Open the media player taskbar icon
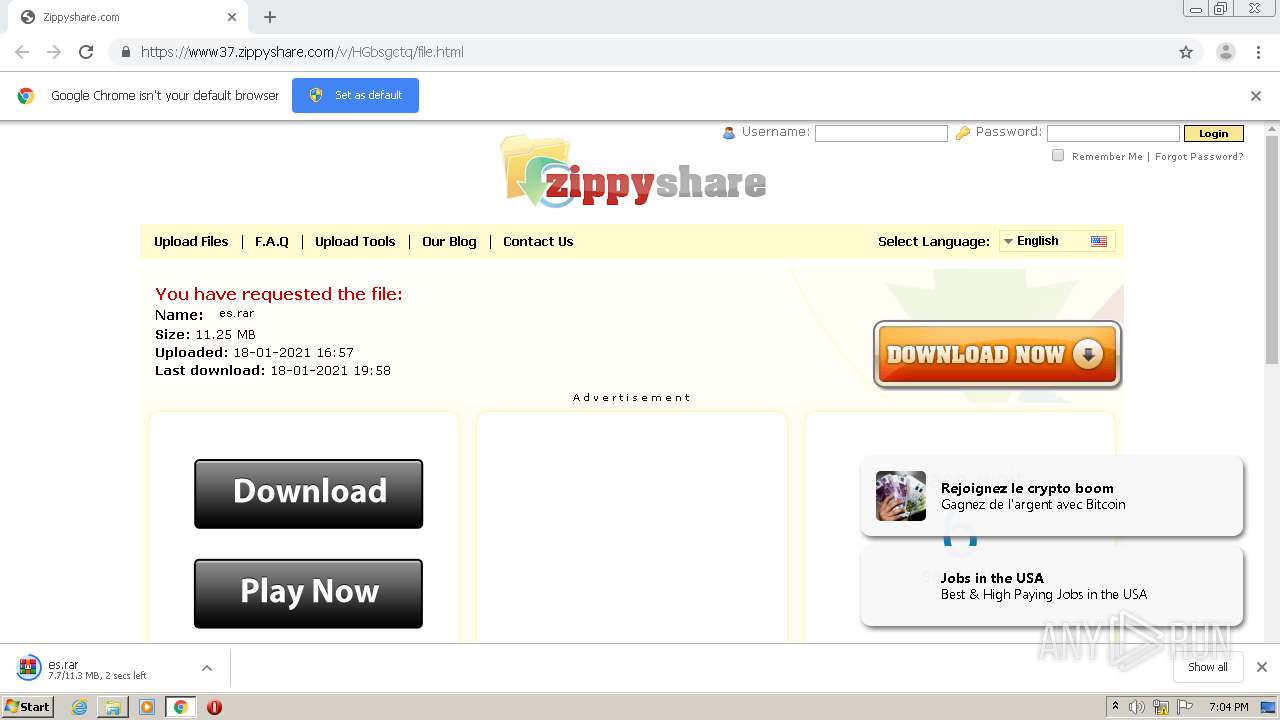The image size is (1280, 720). (147, 707)
